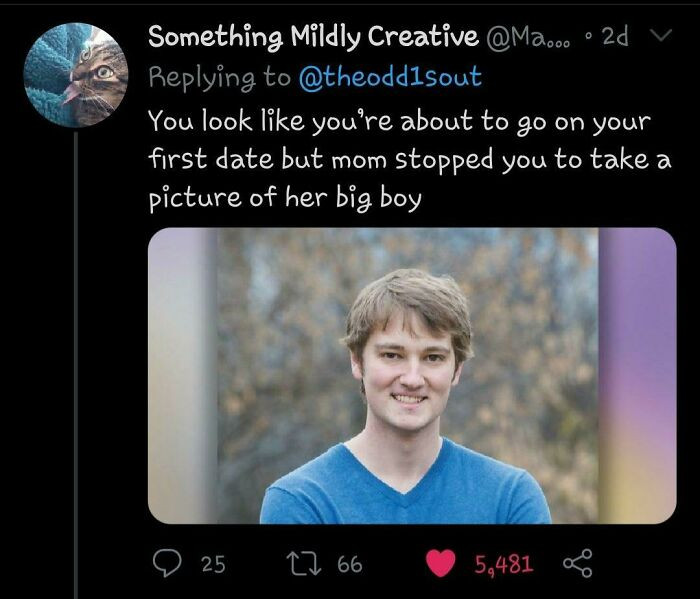Unlike the tweet via red heart icon
The image size is (700, 599).
(x=441, y=563)
